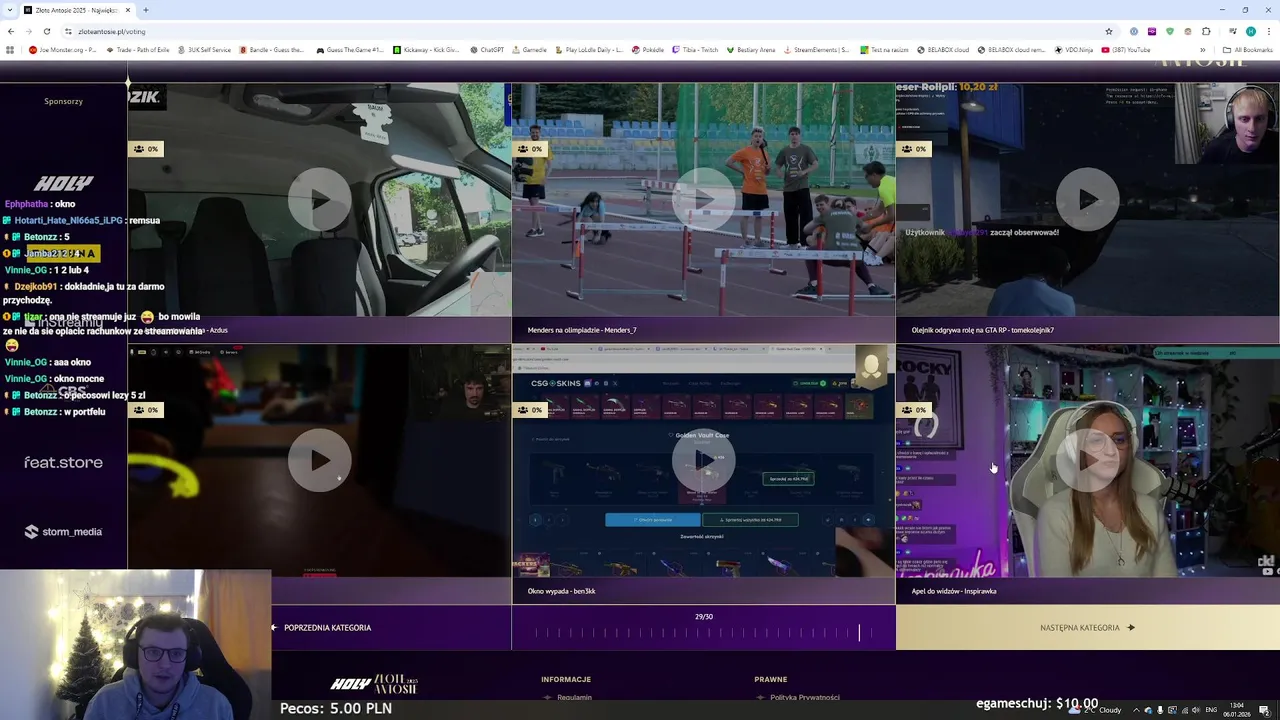
Task: Play the Olejnik GTA RP clip
Action: 1087,200
